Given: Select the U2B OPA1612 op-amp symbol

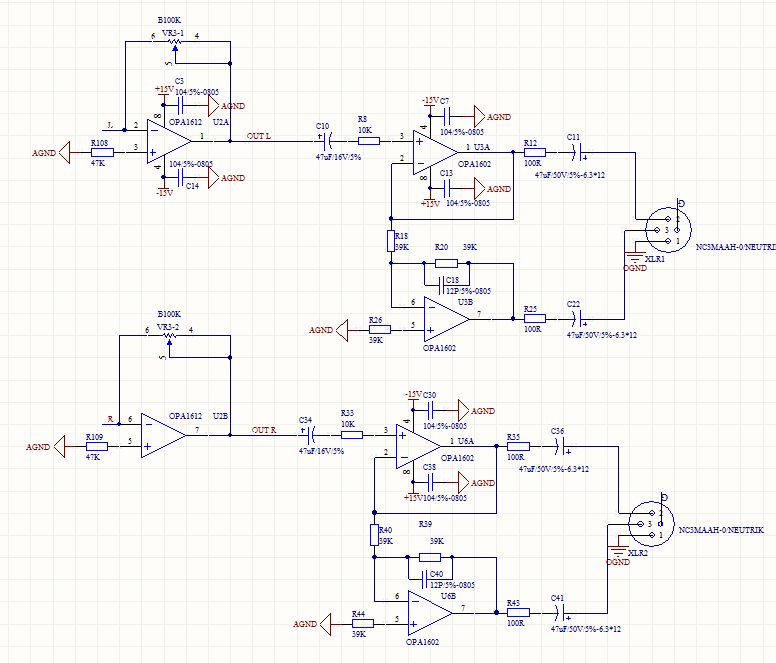Looking at the screenshot, I should (163, 435).
